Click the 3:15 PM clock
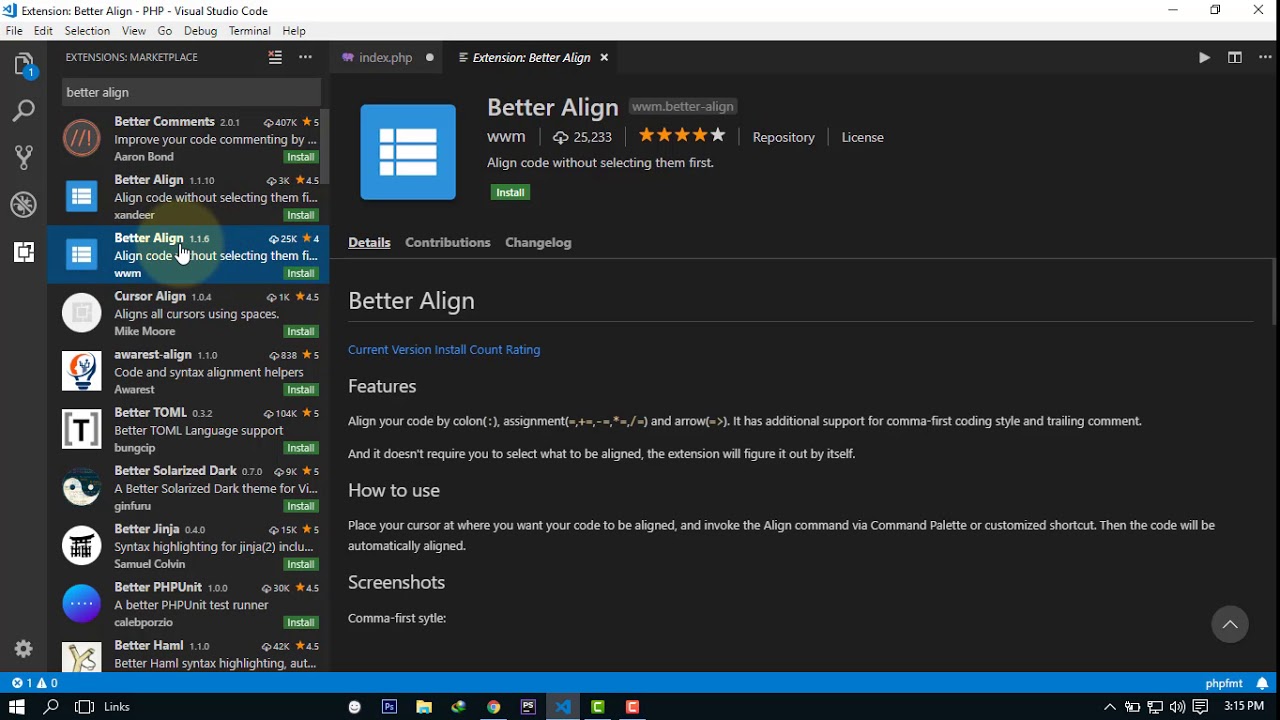The width and height of the screenshot is (1280, 720). coord(1244,707)
